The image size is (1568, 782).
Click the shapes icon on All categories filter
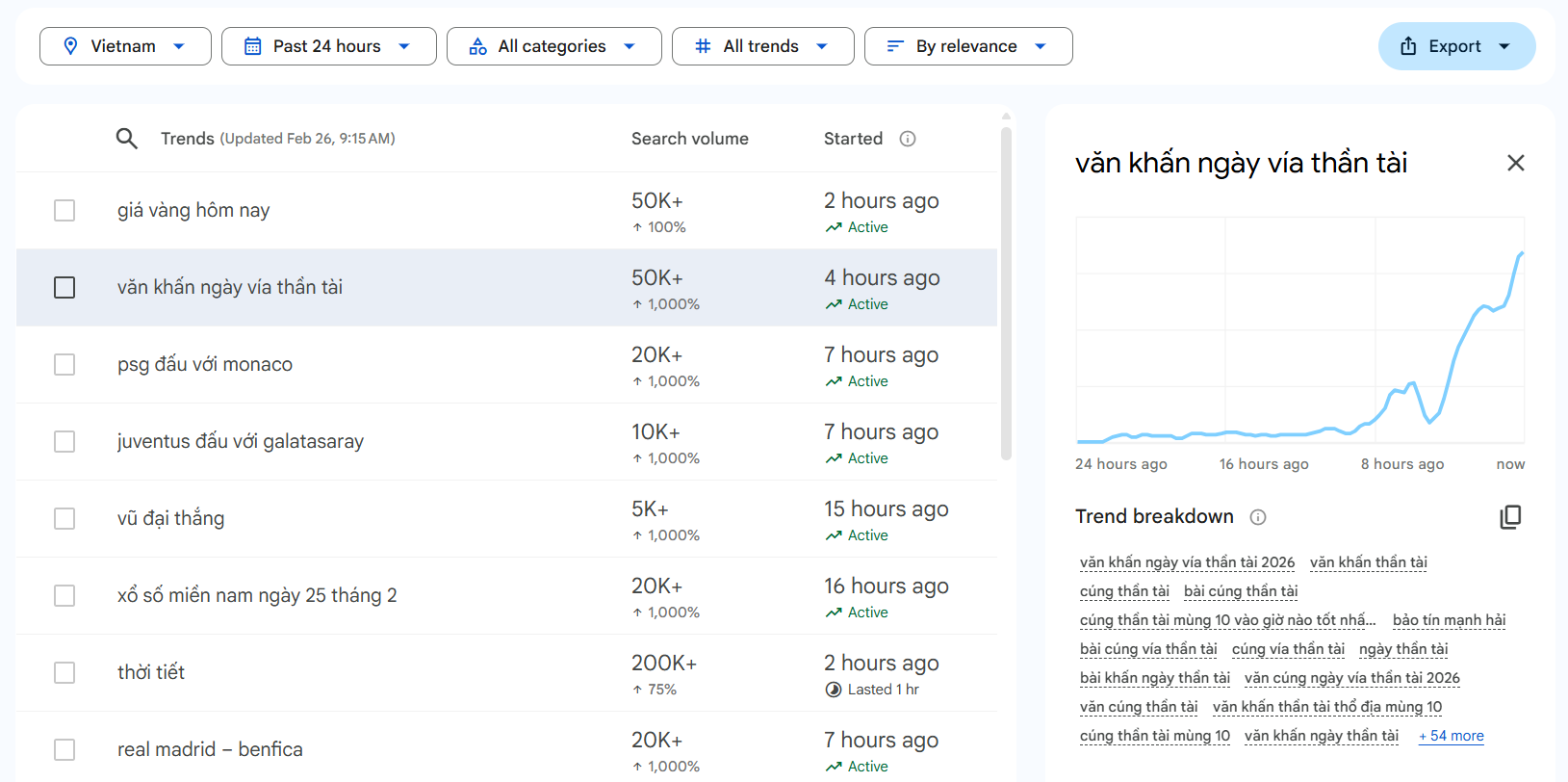click(478, 46)
